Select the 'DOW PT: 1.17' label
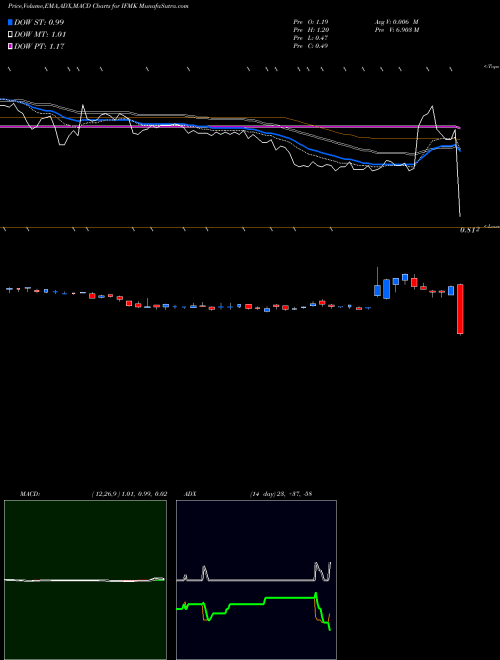The width and height of the screenshot is (500, 660). (x=39, y=46)
